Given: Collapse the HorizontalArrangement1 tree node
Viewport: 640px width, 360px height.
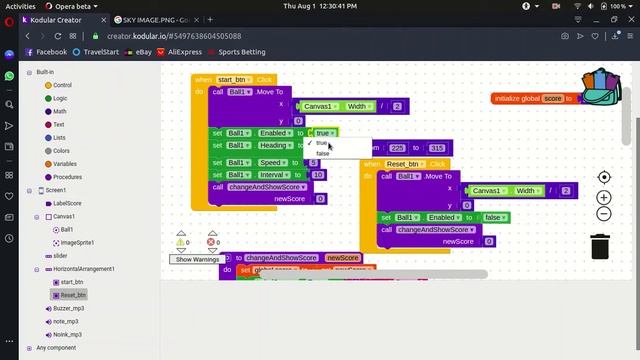Looking at the screenshot, I should tap(36, 269).
